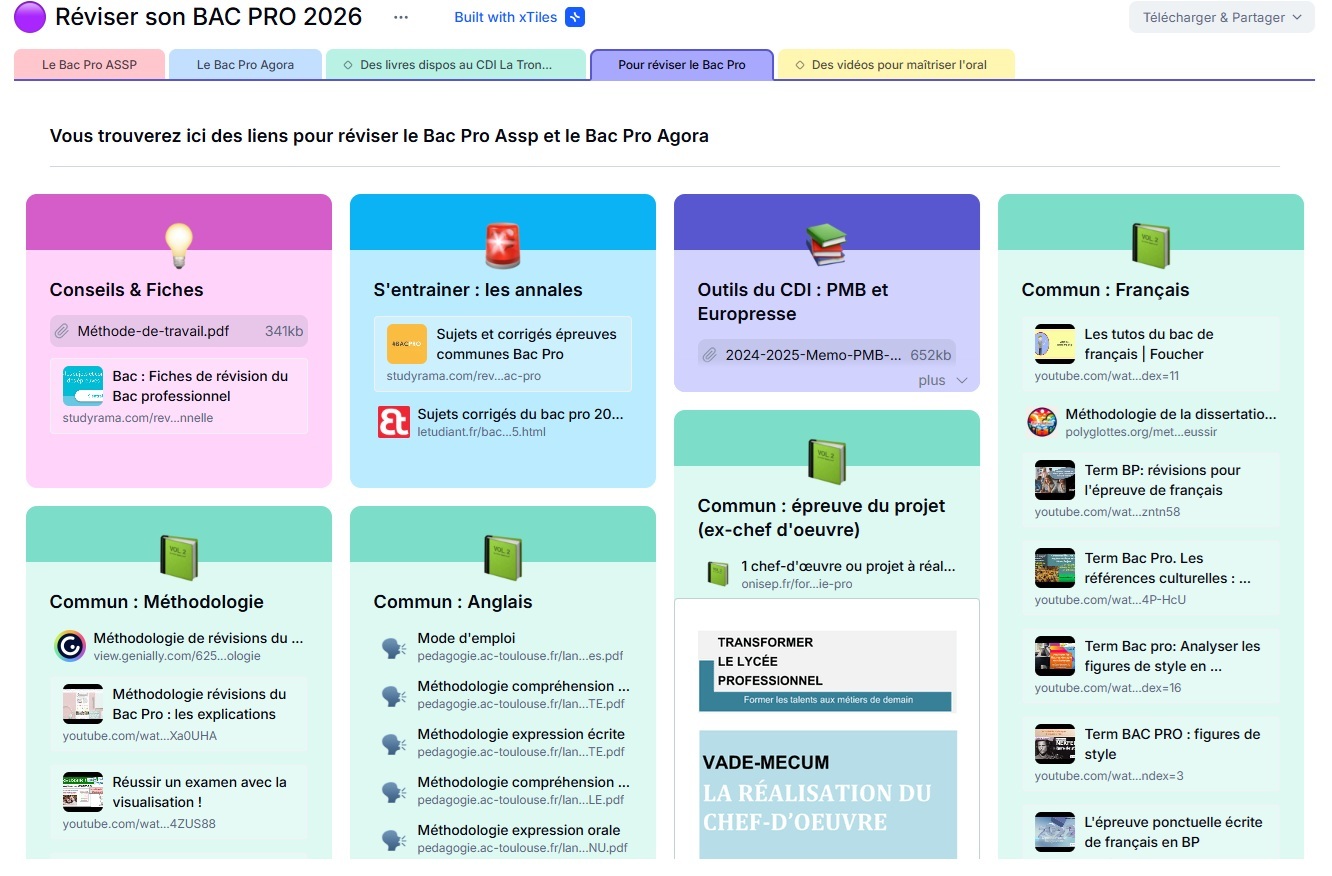Click the stacked books icon for Outils du CDI
This screenshot has width=1332, height=876.
[x=826, y=245]
